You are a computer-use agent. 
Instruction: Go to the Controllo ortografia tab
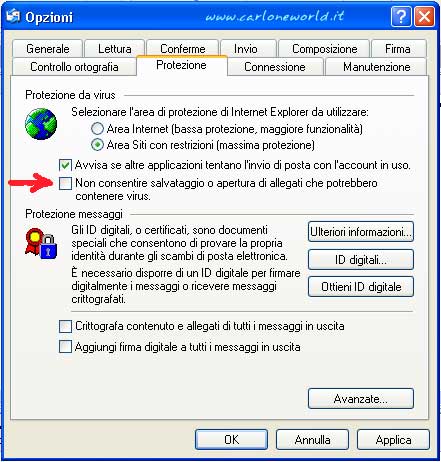click(x=74, y=67)
